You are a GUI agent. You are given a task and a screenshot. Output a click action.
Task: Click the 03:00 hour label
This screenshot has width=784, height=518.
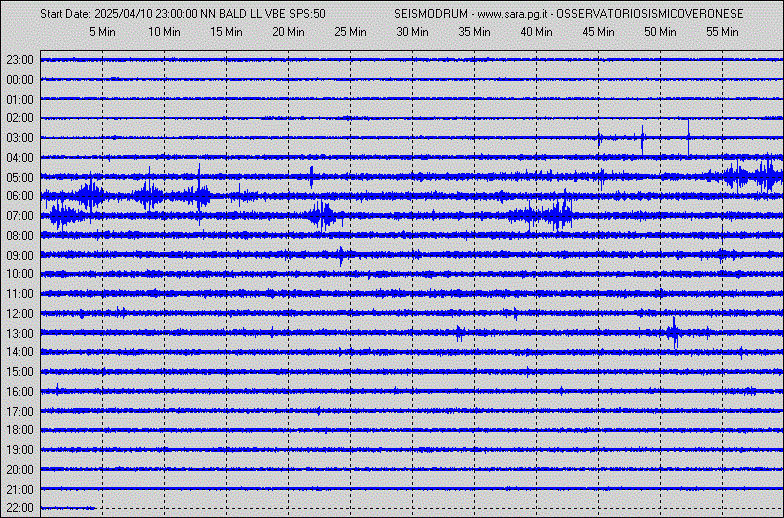[x=20, y=138]
